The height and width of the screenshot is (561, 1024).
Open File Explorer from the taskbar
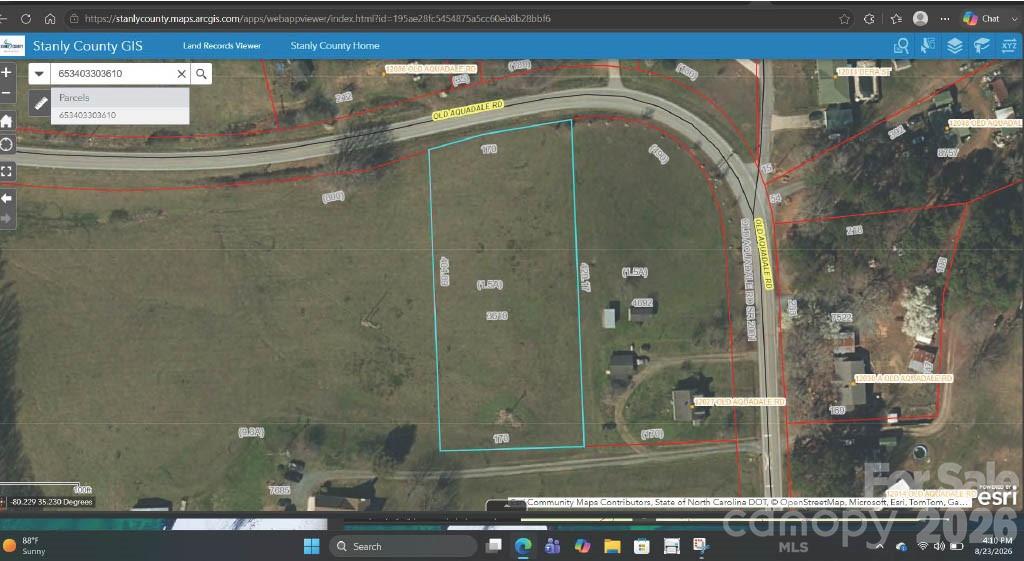tap(612, 546)
